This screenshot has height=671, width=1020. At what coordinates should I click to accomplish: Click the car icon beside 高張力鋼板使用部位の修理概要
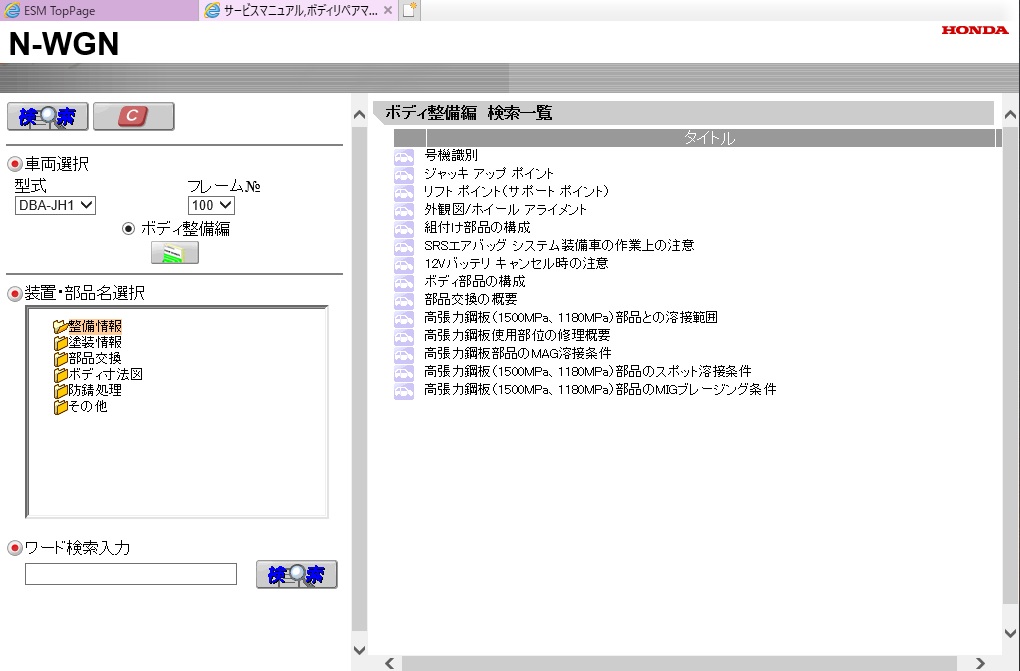tap(404, 337)
